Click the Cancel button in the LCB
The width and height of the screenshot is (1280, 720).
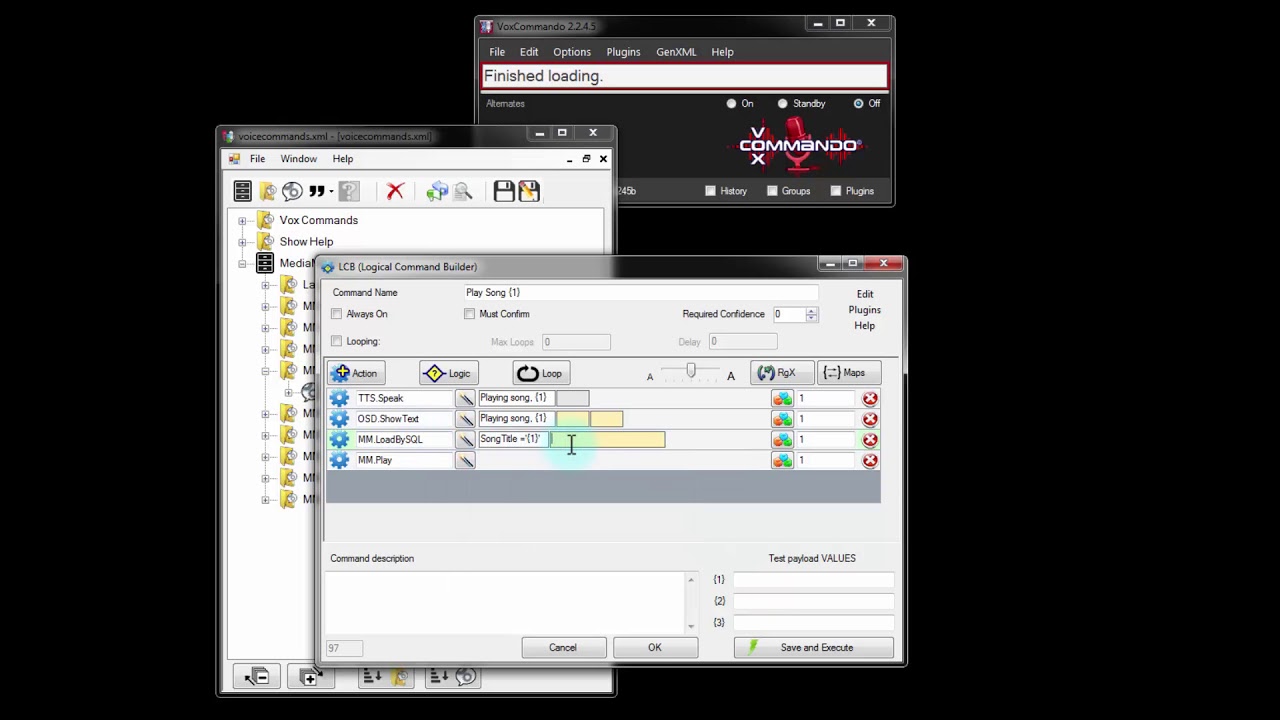(562, 648)
